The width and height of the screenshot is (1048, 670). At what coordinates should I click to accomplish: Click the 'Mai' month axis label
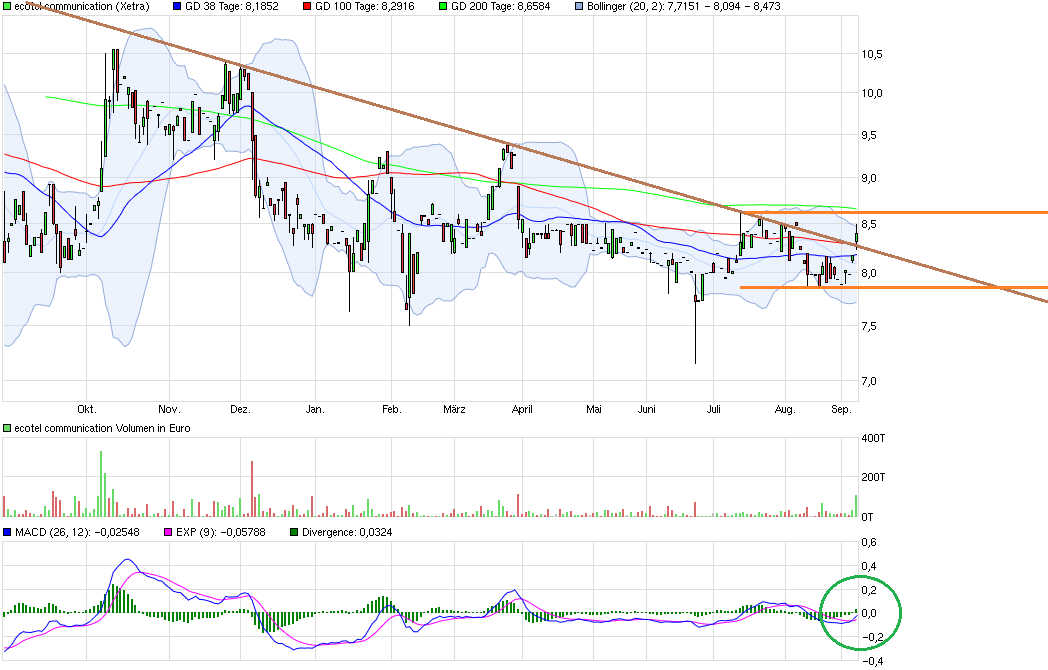[594, 409]
